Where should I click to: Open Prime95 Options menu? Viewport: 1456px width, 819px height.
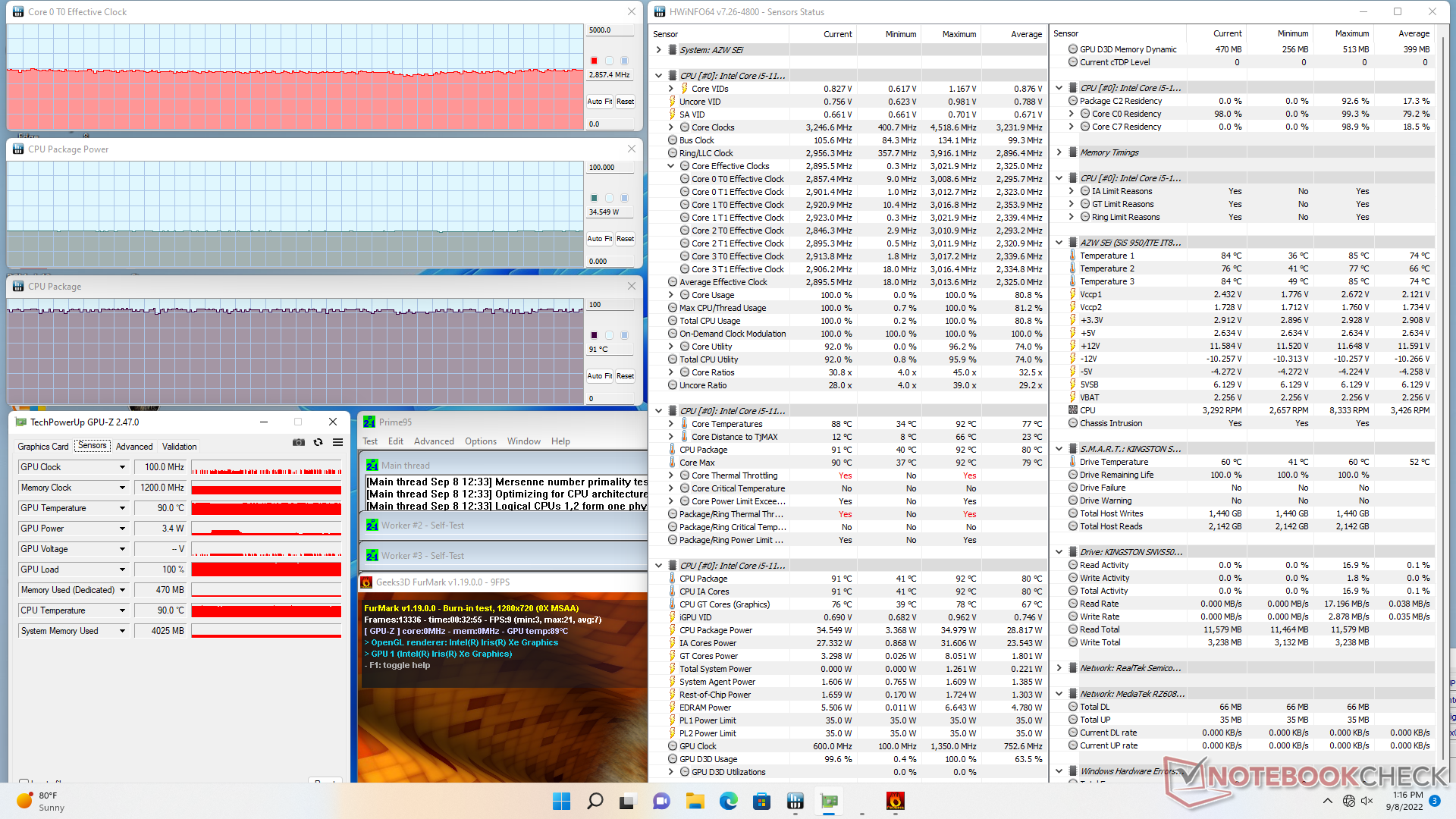tap(480, 441)
